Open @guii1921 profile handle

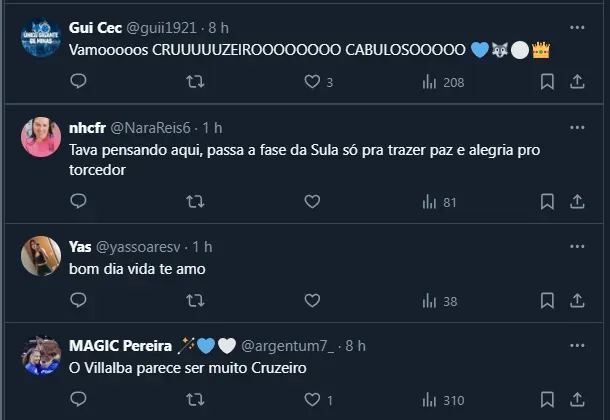(162, 27)
